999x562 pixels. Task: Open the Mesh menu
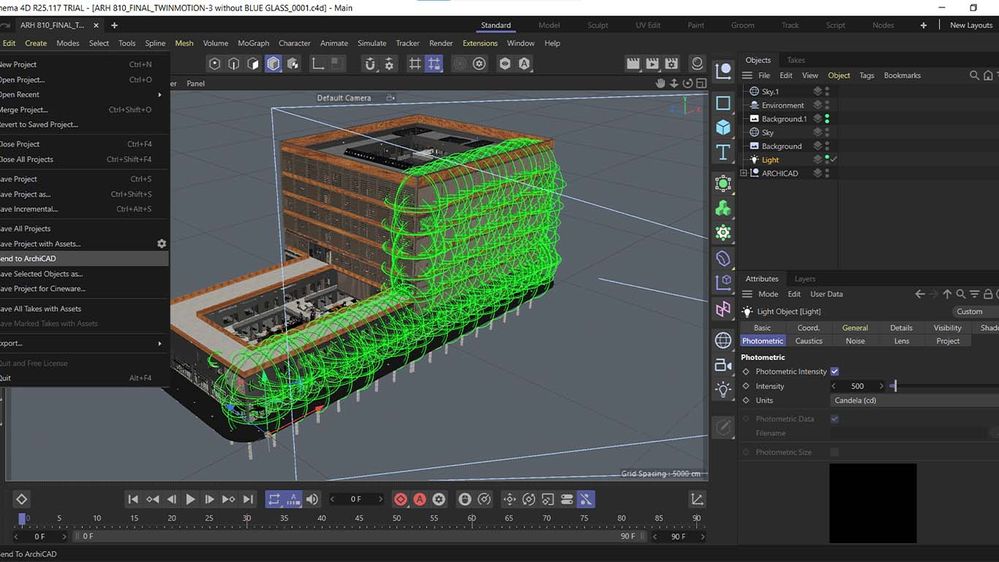point(184,43)
